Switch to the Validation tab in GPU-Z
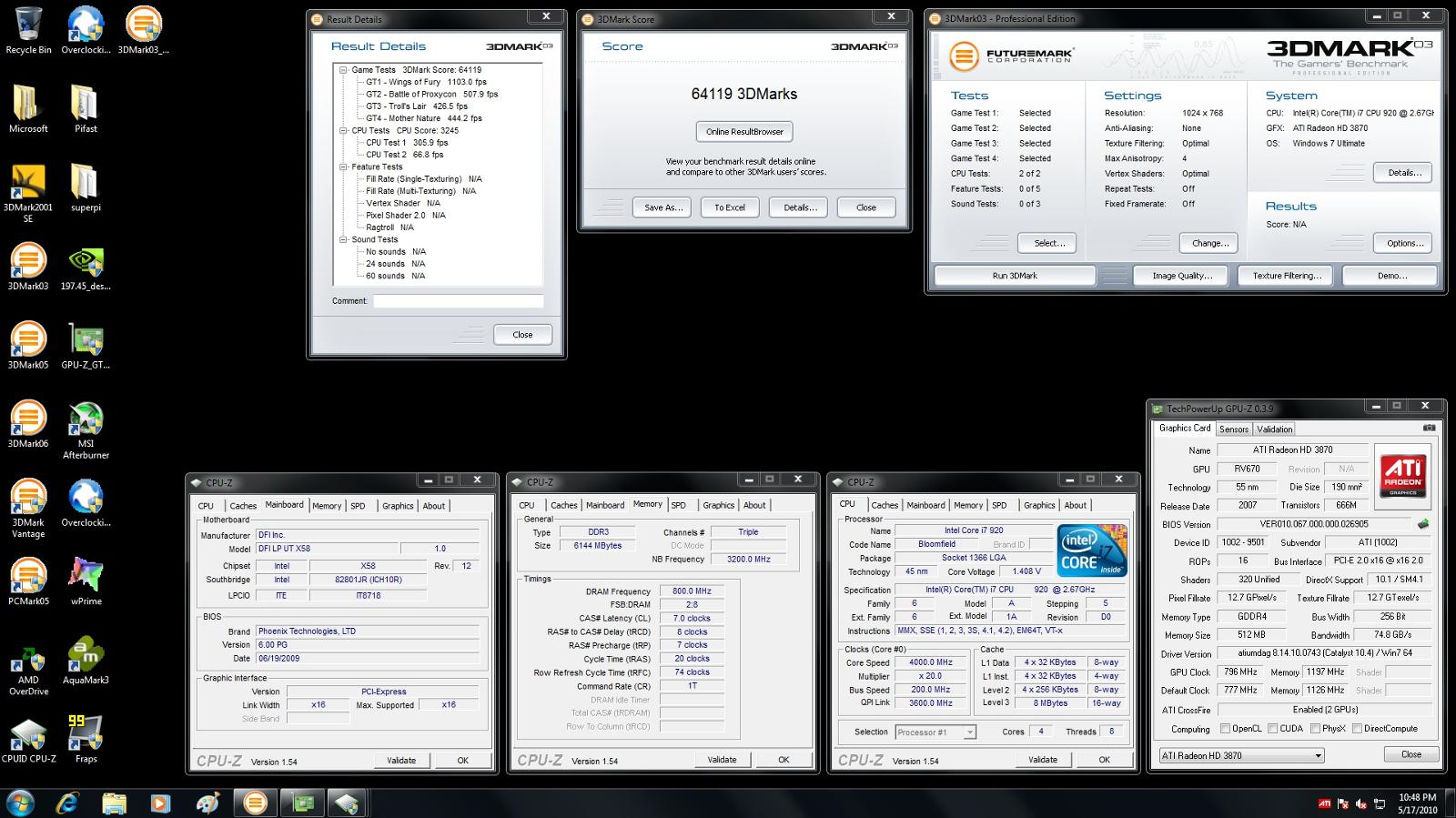This screenshot has height=818, width=1456. click(x=1274, y=429)
